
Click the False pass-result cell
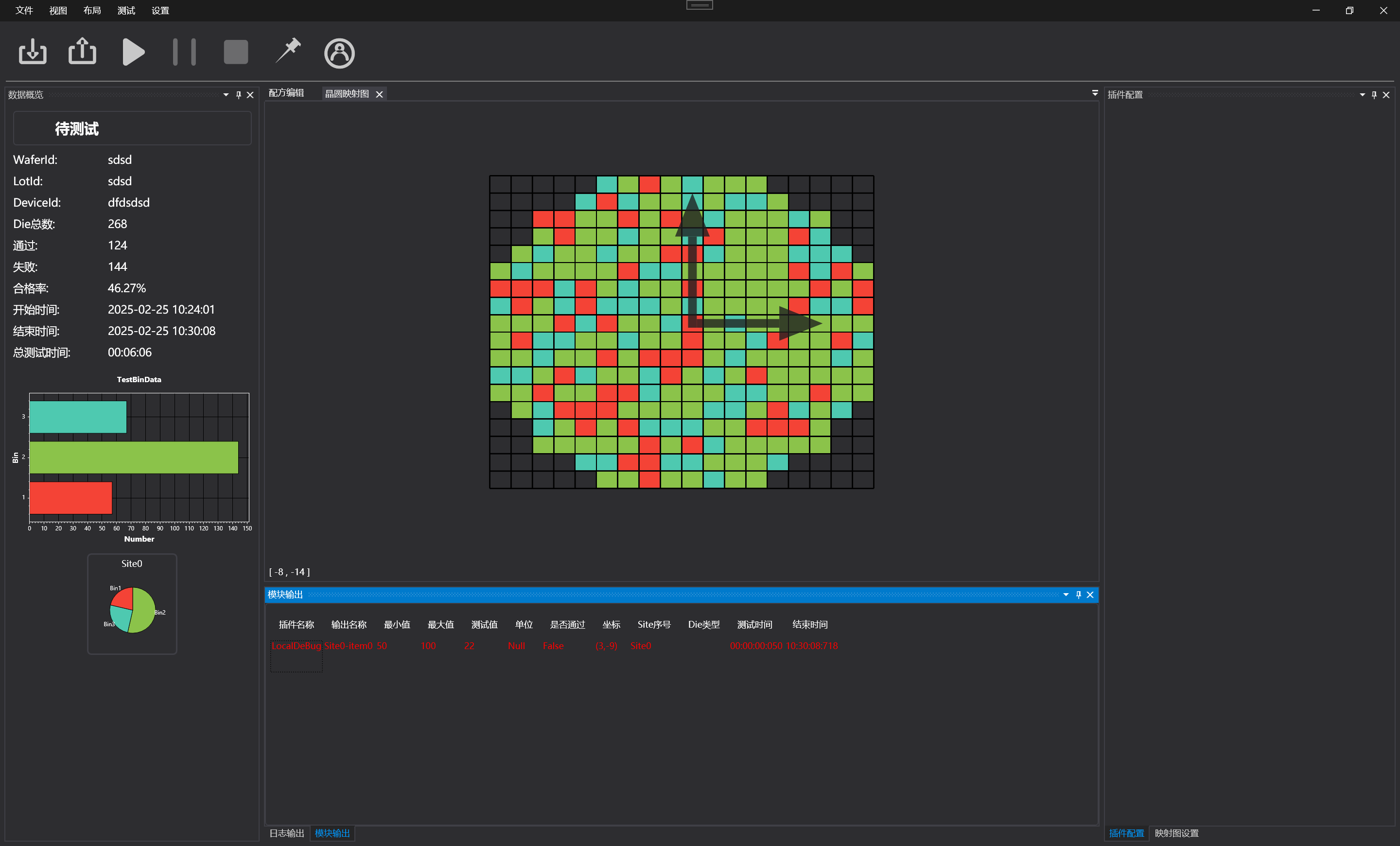tap(553, 646)
